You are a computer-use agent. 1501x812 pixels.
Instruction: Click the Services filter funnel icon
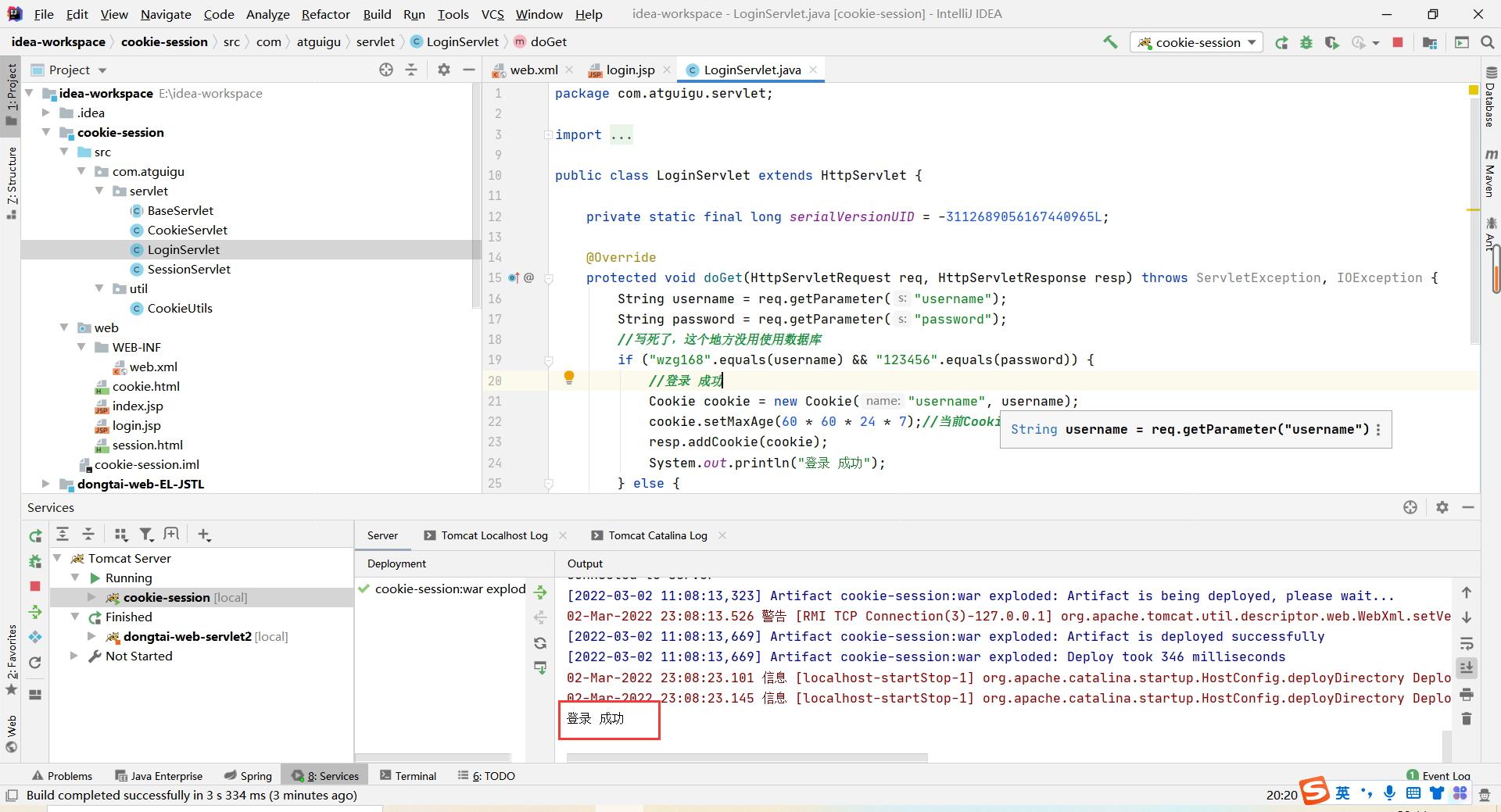point(146,535)
